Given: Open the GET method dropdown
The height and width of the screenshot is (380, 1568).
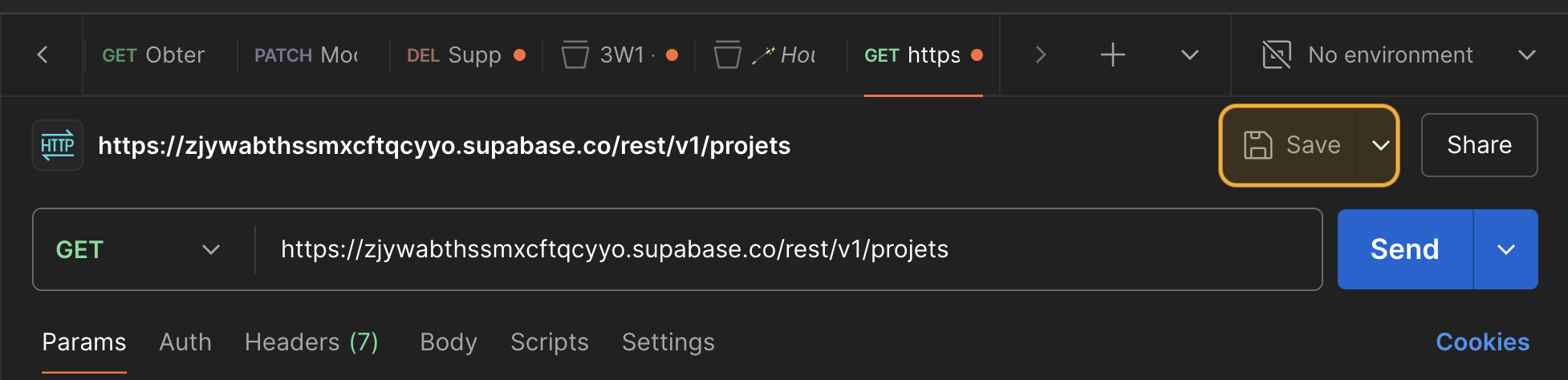Looking at the screenshot, I should click(x=138, y=249).
